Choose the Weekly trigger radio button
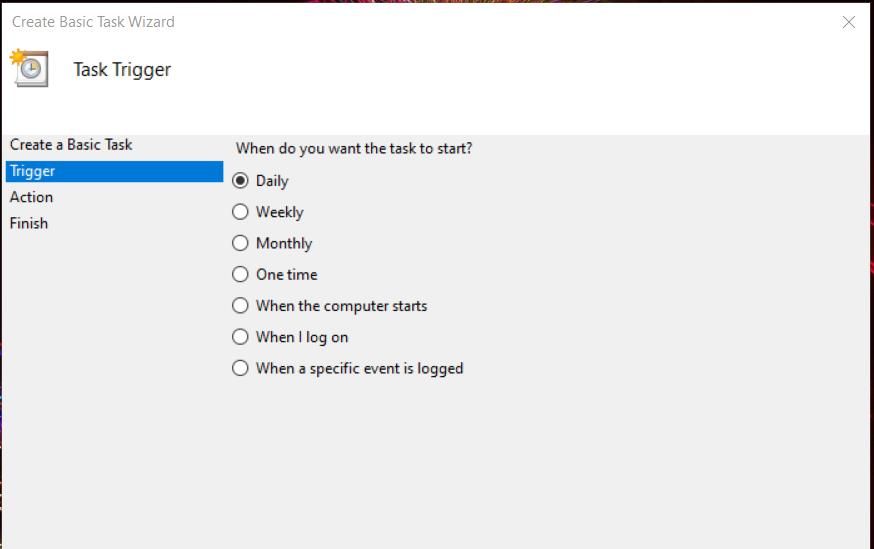 [240, 212]
